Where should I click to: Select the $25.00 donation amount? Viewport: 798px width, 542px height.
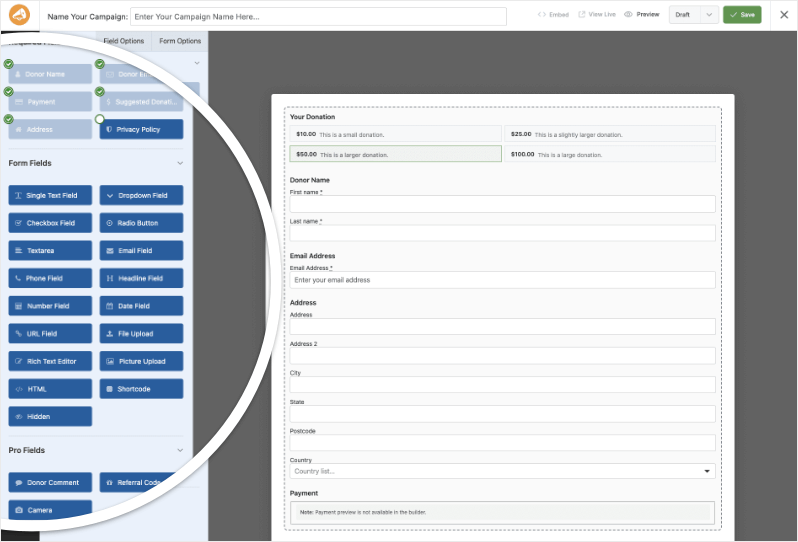610,134
